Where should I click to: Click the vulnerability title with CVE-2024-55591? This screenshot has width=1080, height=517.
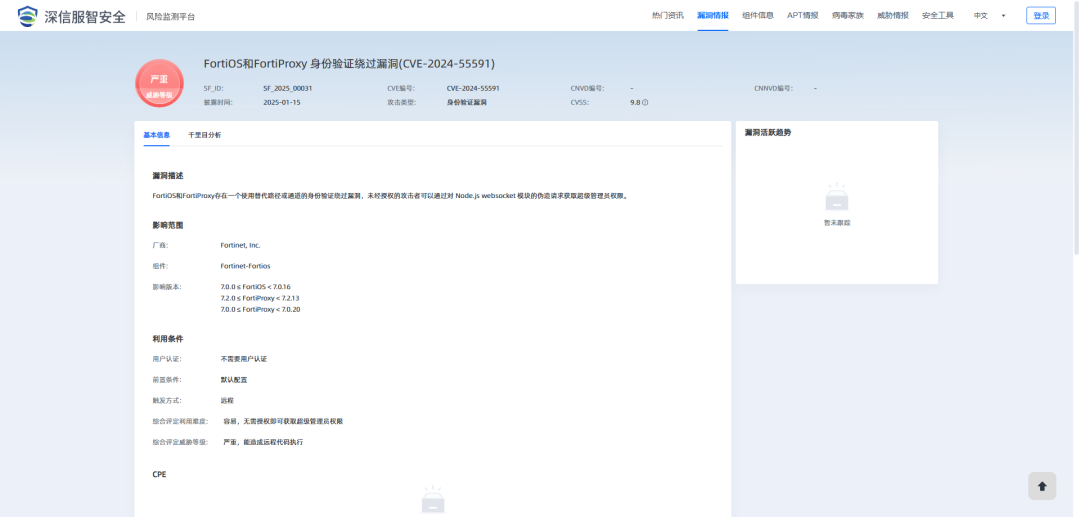349,63
